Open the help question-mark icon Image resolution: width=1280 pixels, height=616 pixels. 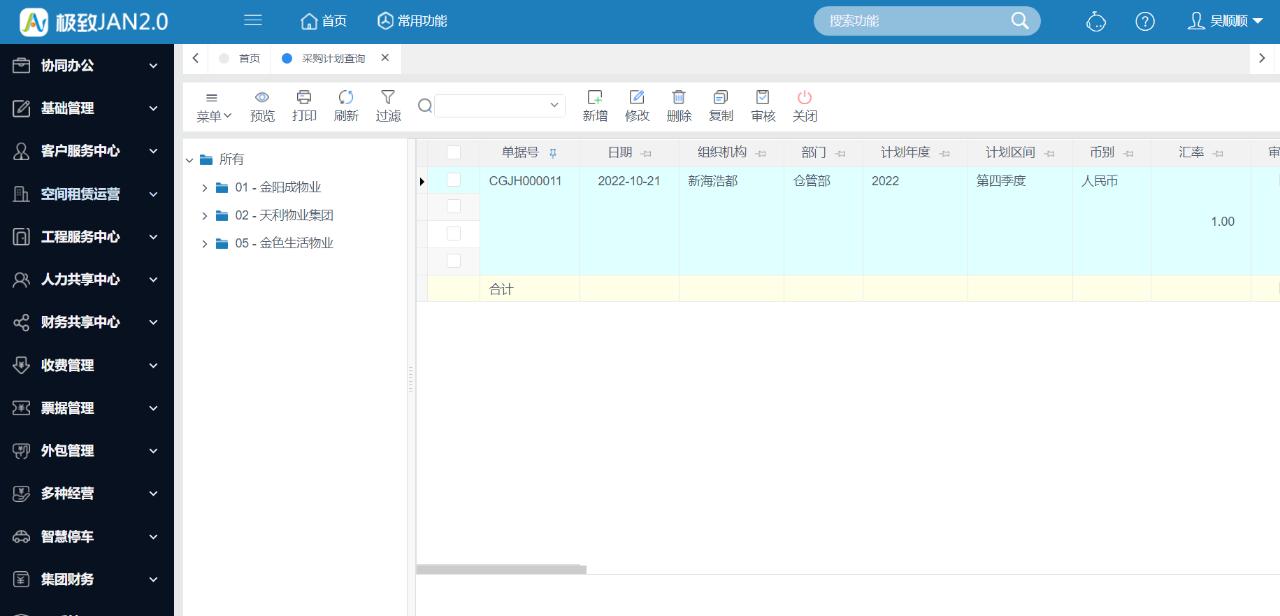click(1145, 21)
